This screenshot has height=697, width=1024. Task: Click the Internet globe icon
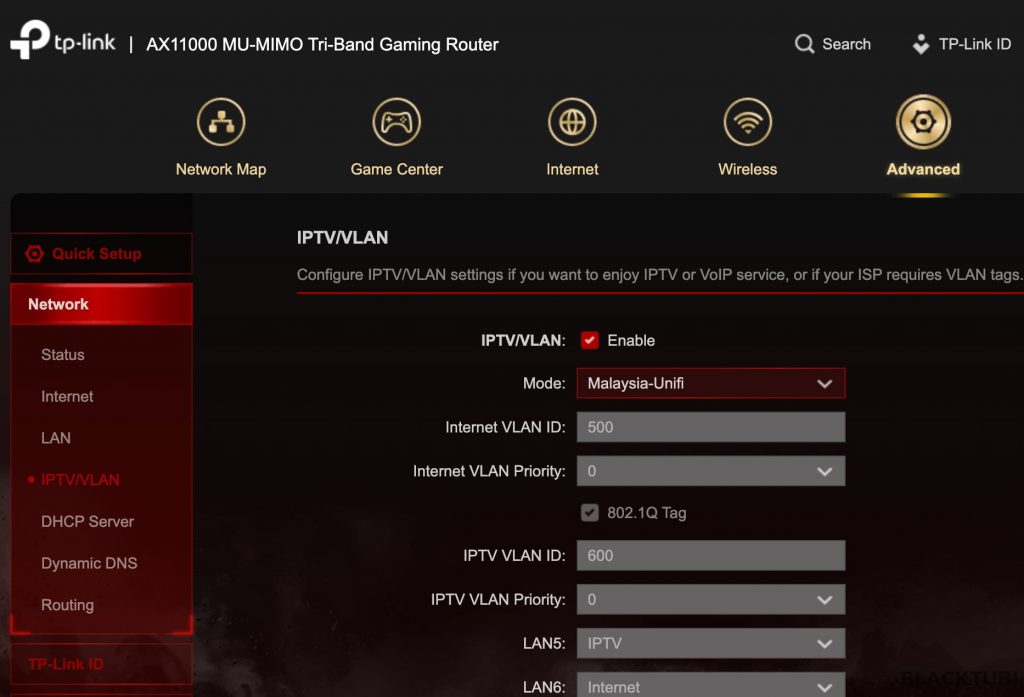(x=572, y=122)
